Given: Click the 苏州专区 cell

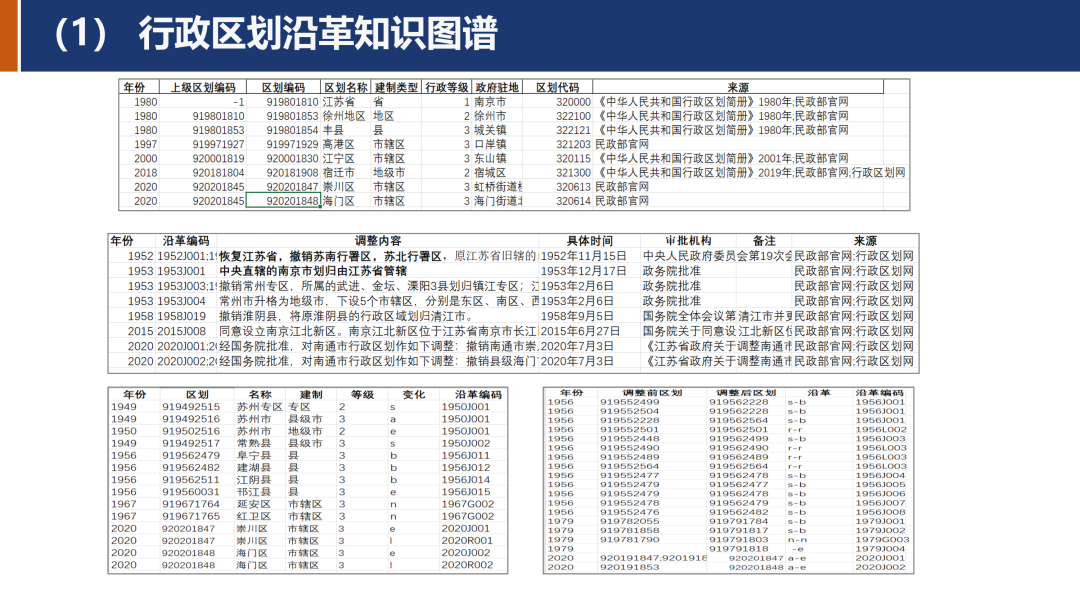Looking at the screenshot, I should click(260, 407).
